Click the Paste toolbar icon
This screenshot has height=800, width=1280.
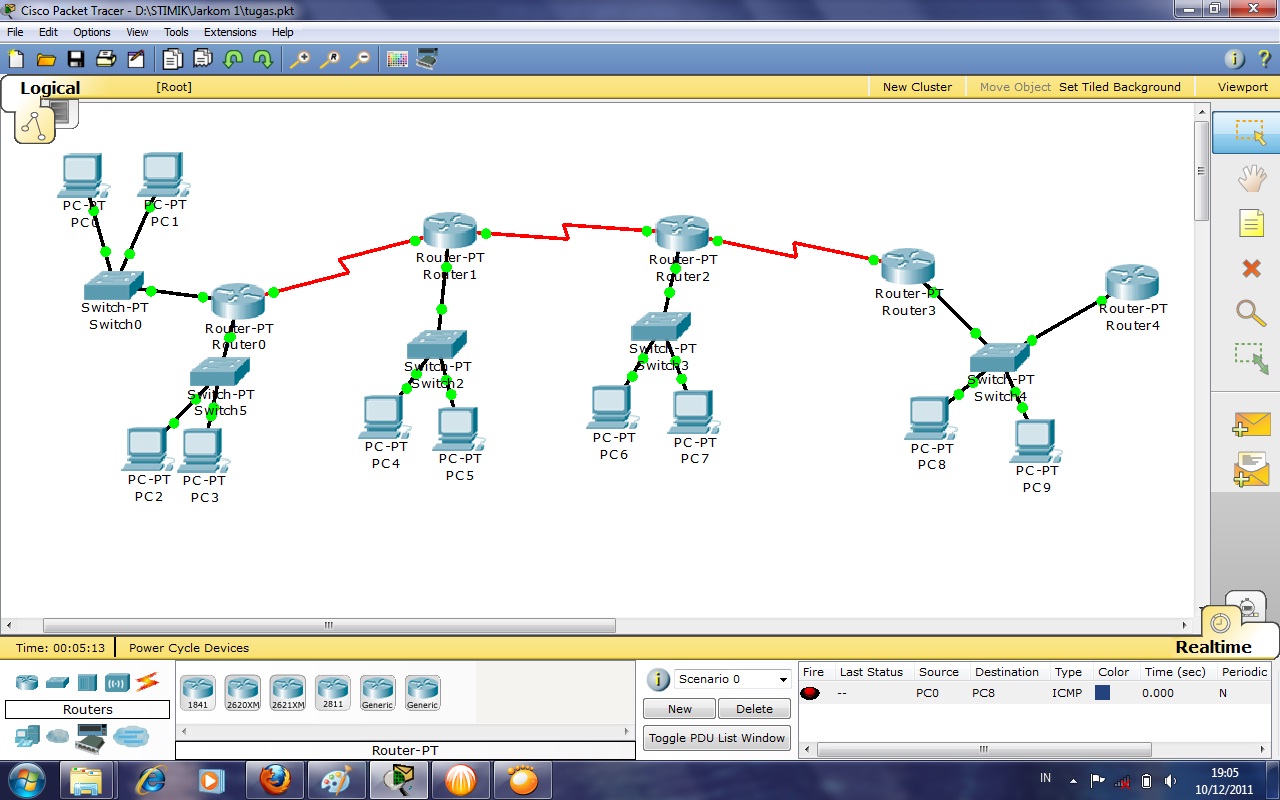203,59
